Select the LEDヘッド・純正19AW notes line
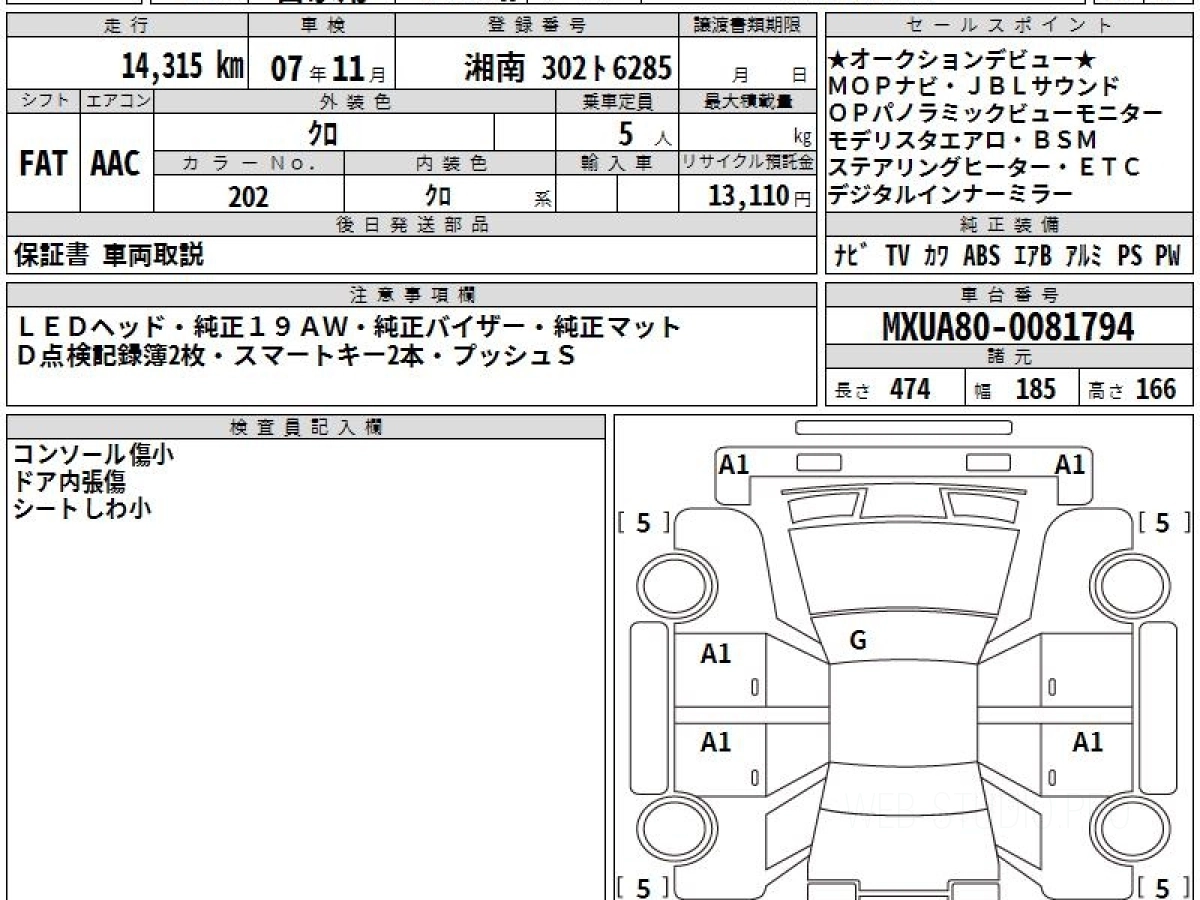The width and height of the screenshot is (1200, 900). tap(349, 326)
